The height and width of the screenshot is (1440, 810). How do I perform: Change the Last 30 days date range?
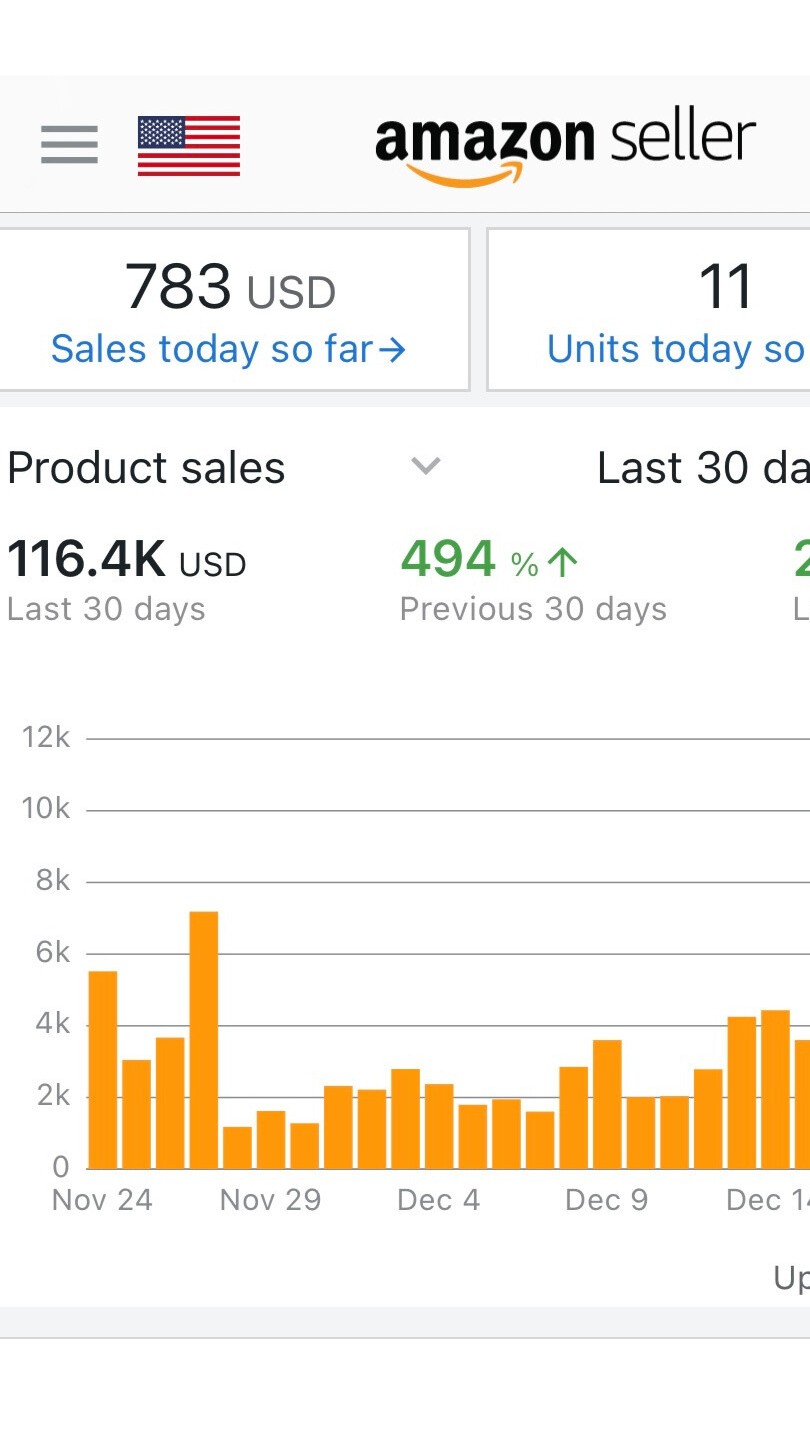pyautogui.click(x=702, y=468)
